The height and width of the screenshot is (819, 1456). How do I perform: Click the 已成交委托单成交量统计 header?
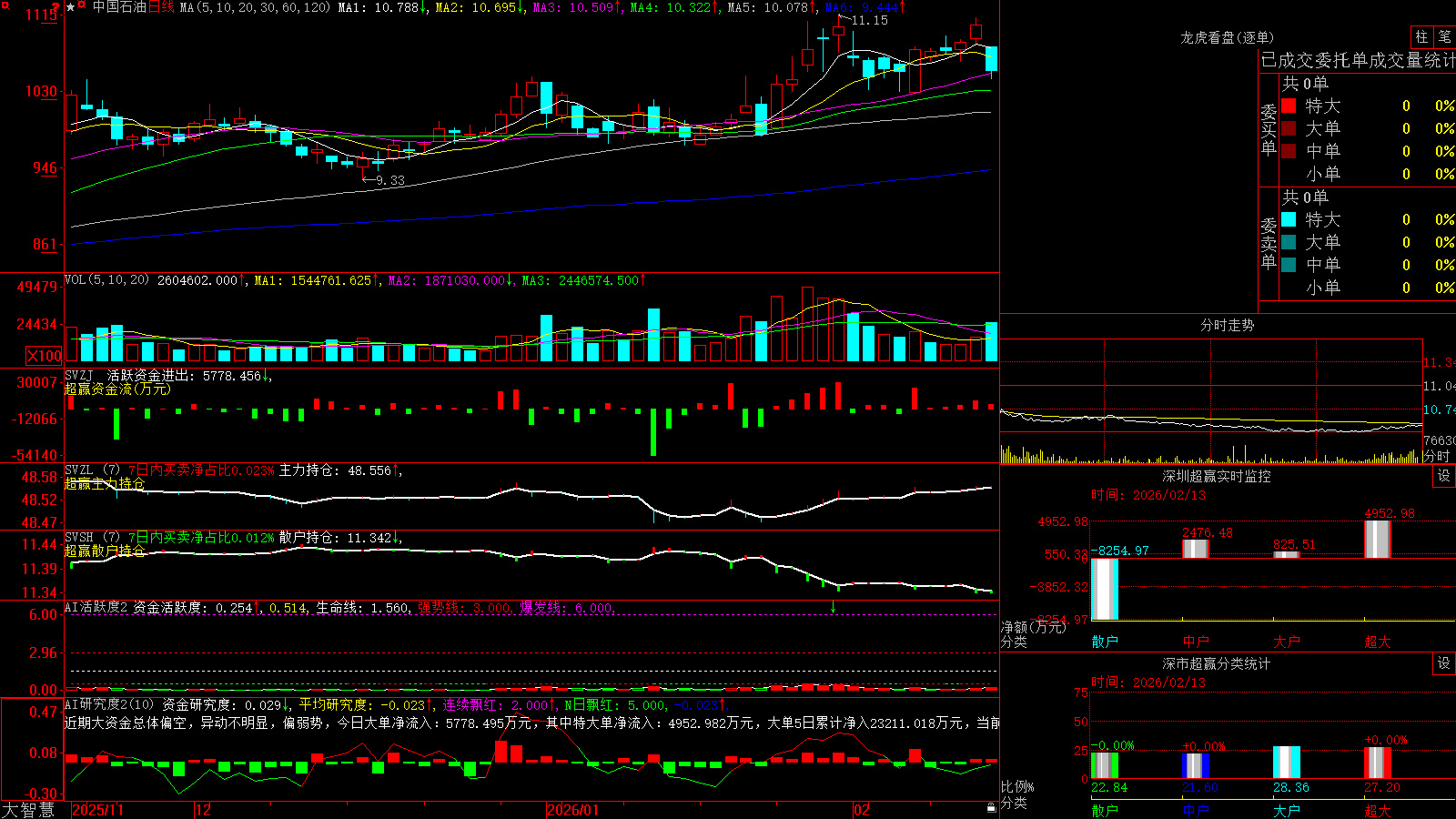(1358, 60)
